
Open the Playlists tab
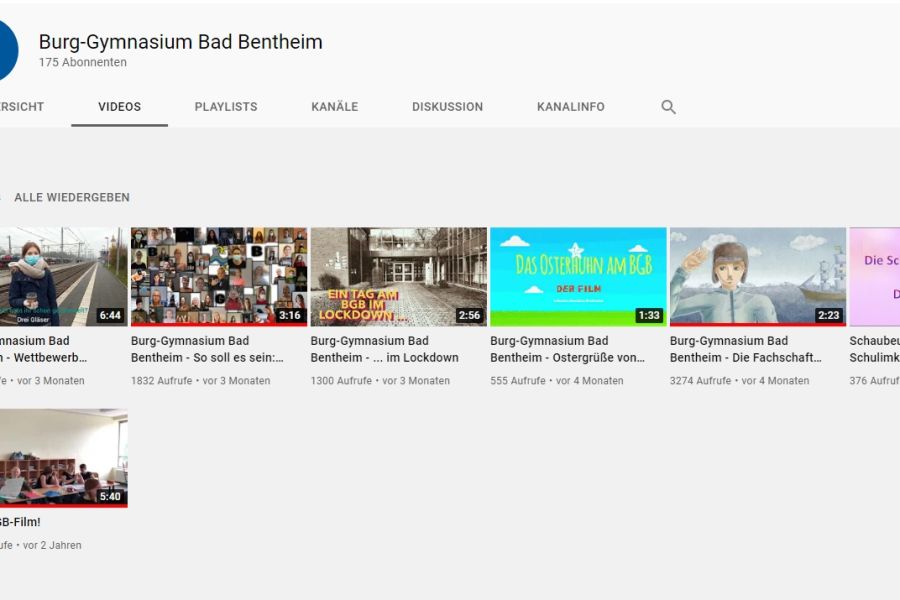tap(226, 107)
